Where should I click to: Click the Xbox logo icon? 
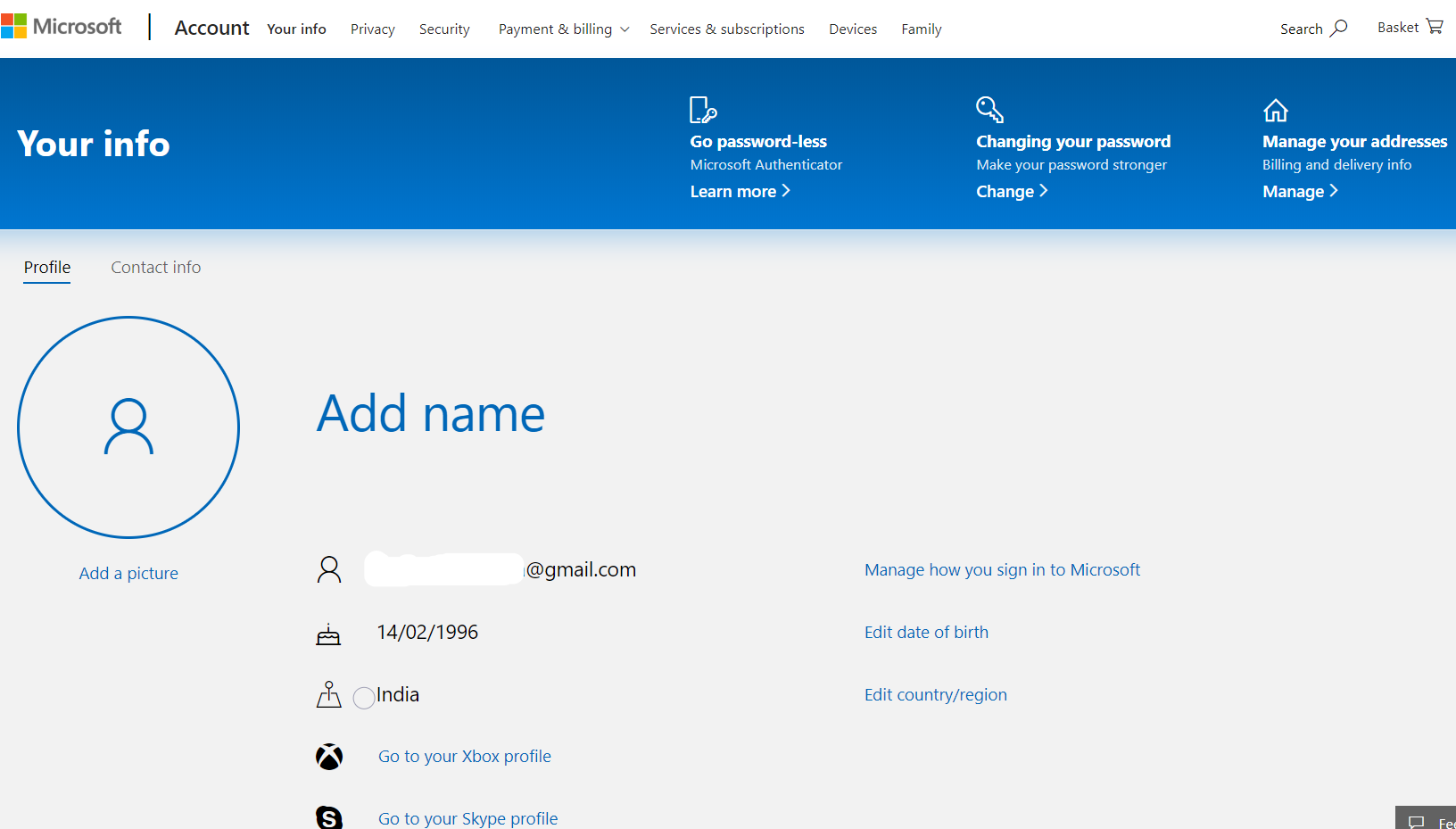click(x=329, y=757)
